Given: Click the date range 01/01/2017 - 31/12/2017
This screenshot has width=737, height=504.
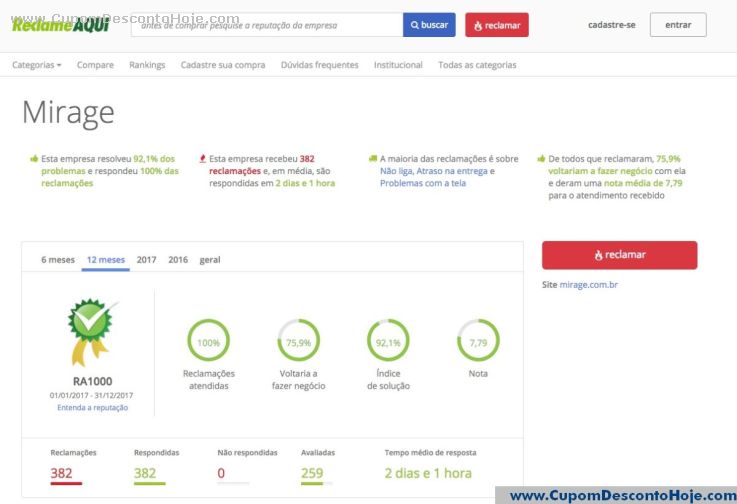Looking at the screenshot, I should (x=92, y=395).
